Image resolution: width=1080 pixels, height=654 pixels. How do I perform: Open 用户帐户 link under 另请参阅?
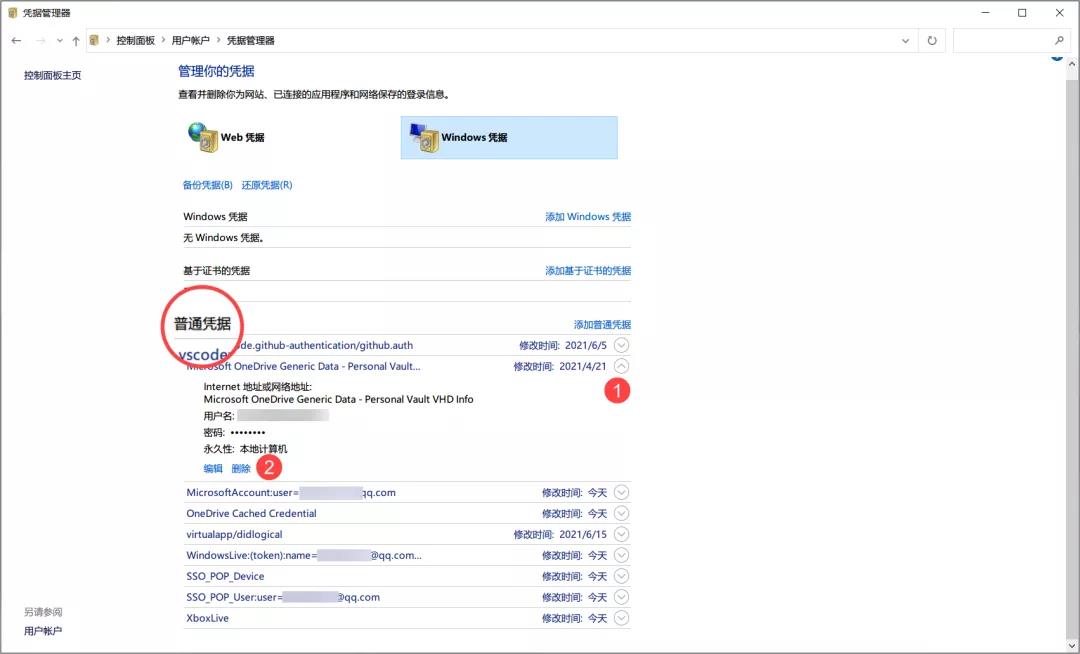[43, 631]
